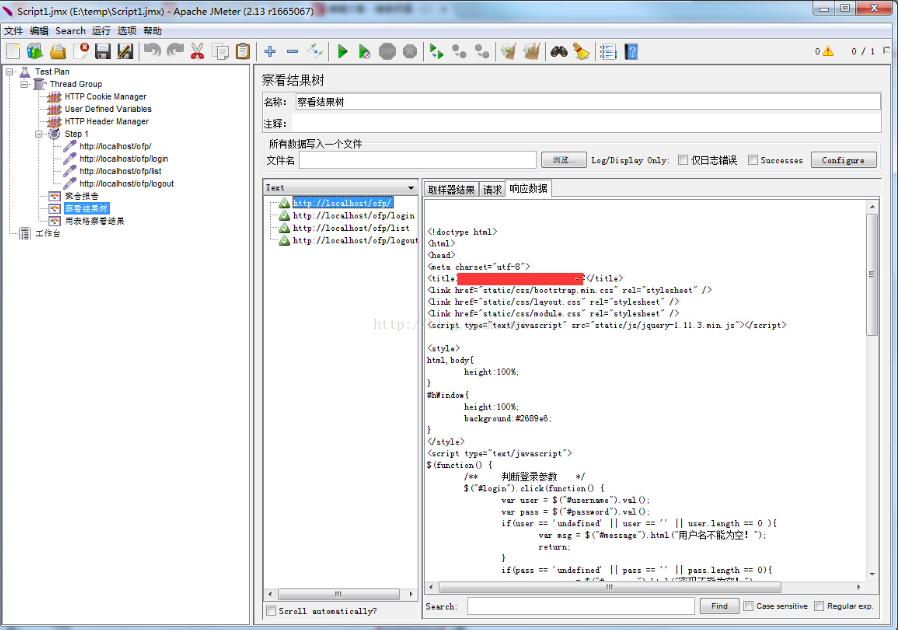Click the Open file folder icon
Screen dimensions: 899x630
tap(58, 52)
